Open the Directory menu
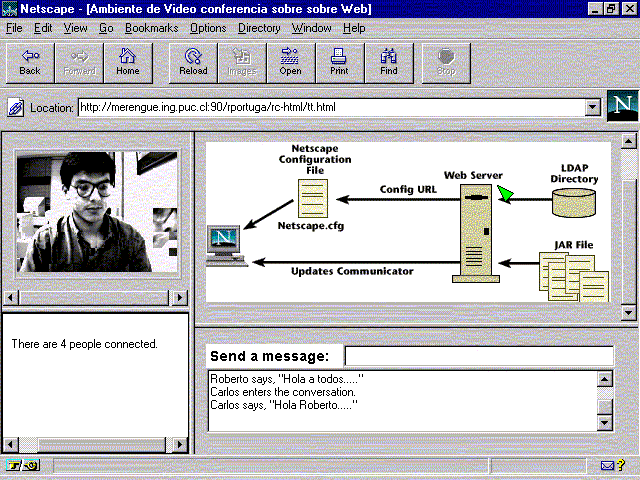The height and width of the screenshot is (480, 640). click(259, 28)
